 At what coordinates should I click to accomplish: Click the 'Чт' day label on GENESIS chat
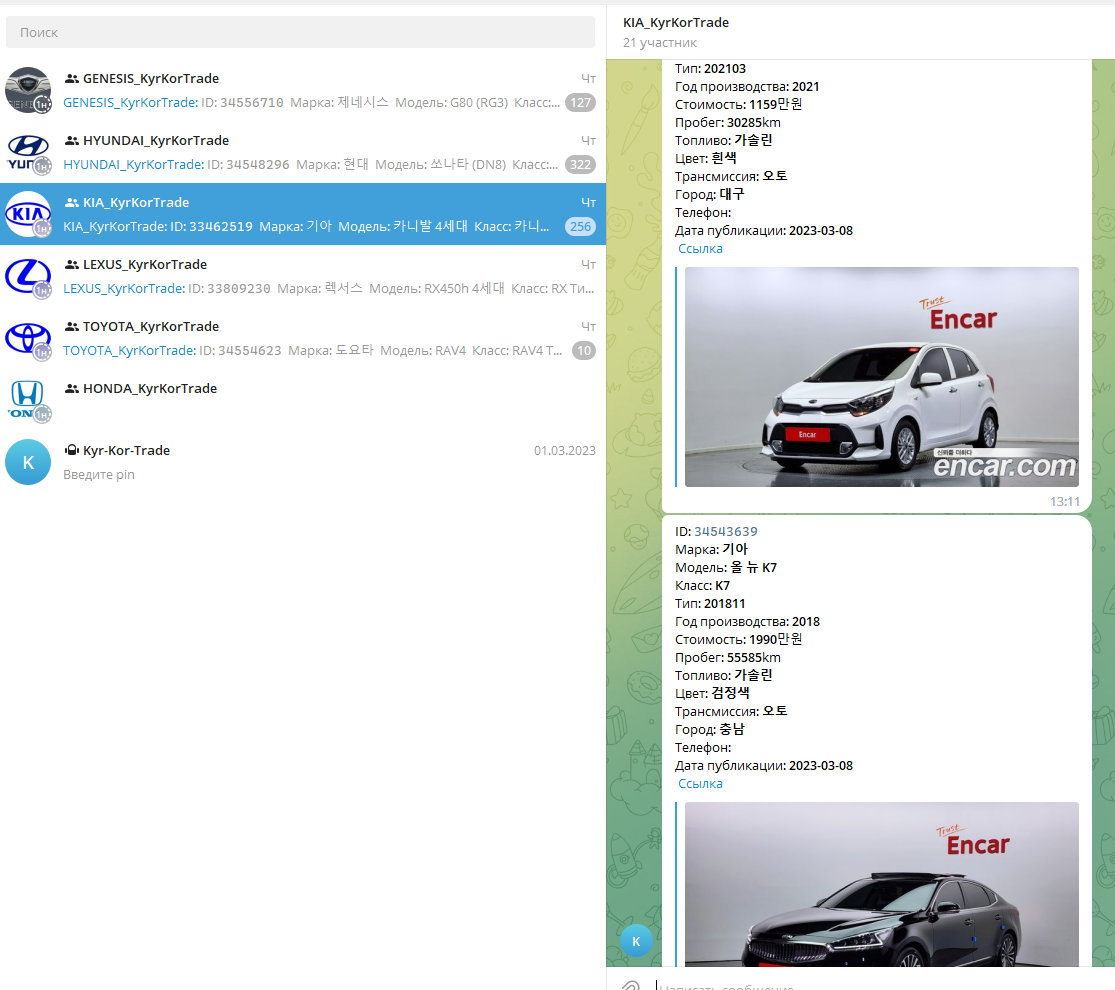coord(588,78)
